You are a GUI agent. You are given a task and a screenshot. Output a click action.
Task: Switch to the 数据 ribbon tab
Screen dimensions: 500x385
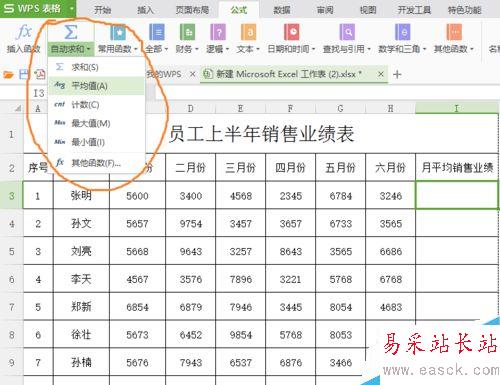pyautogui.click(x=282, y=9)
